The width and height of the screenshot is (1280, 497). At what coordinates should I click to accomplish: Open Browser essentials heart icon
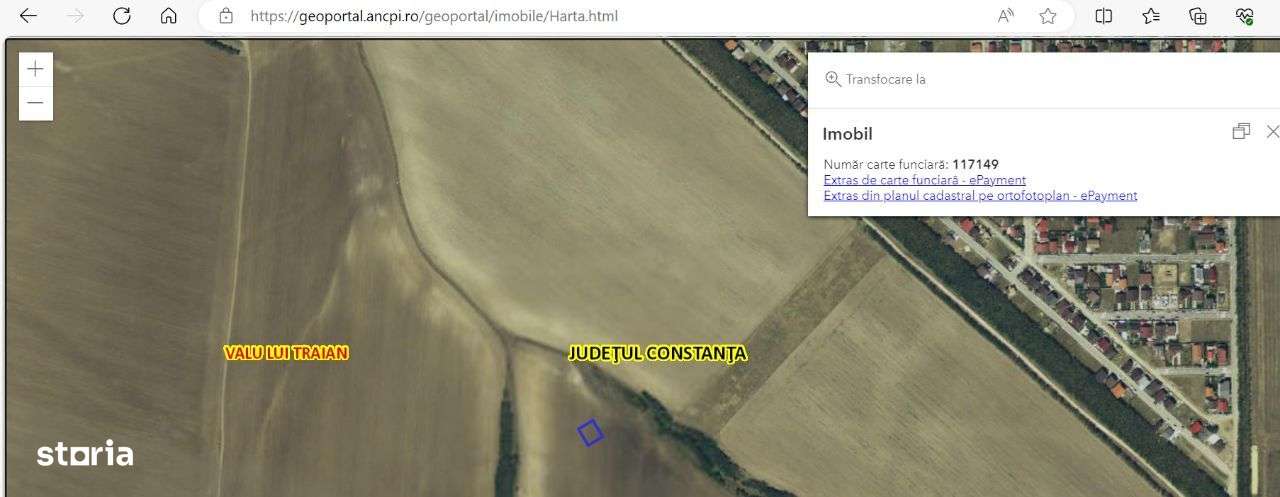(x=1245, y=16)
